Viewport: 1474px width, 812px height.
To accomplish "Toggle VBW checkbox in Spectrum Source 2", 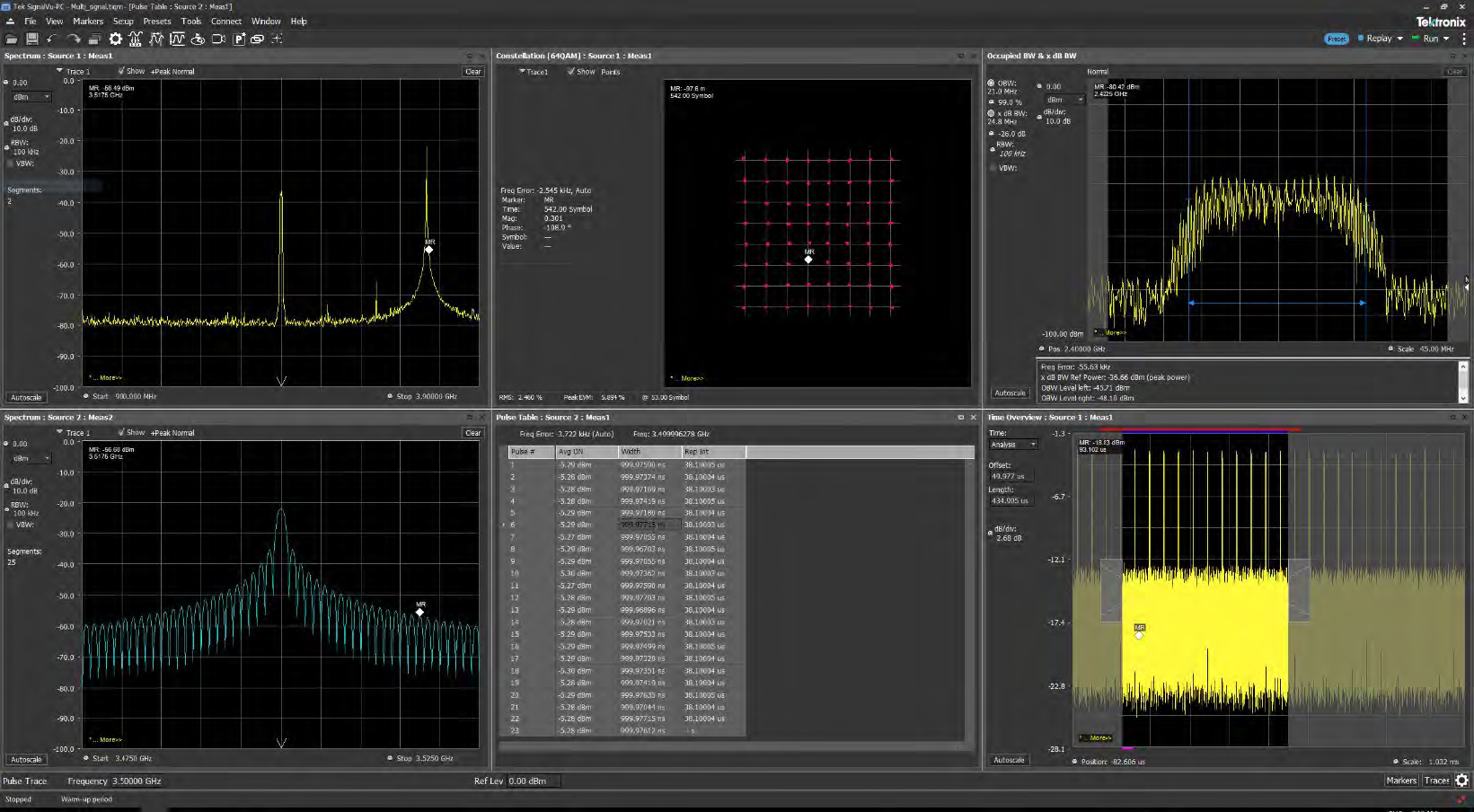I will pyautogui.click(x=11, y=525).
